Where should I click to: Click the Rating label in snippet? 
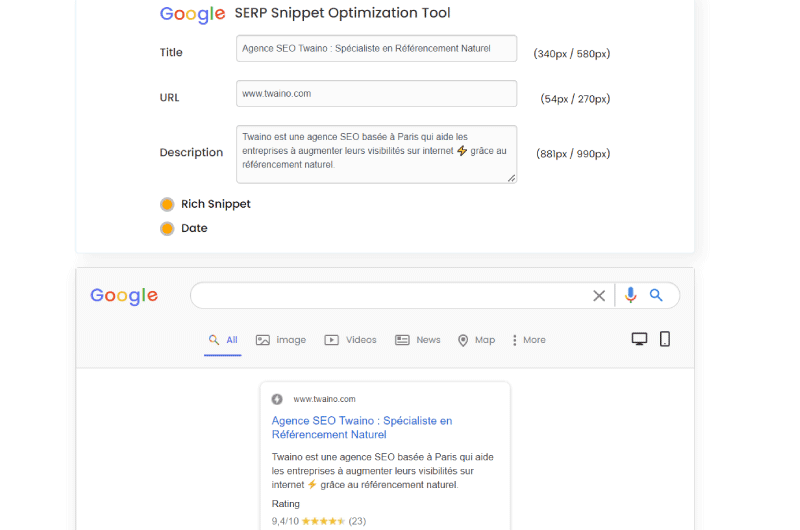click(286, 504)
